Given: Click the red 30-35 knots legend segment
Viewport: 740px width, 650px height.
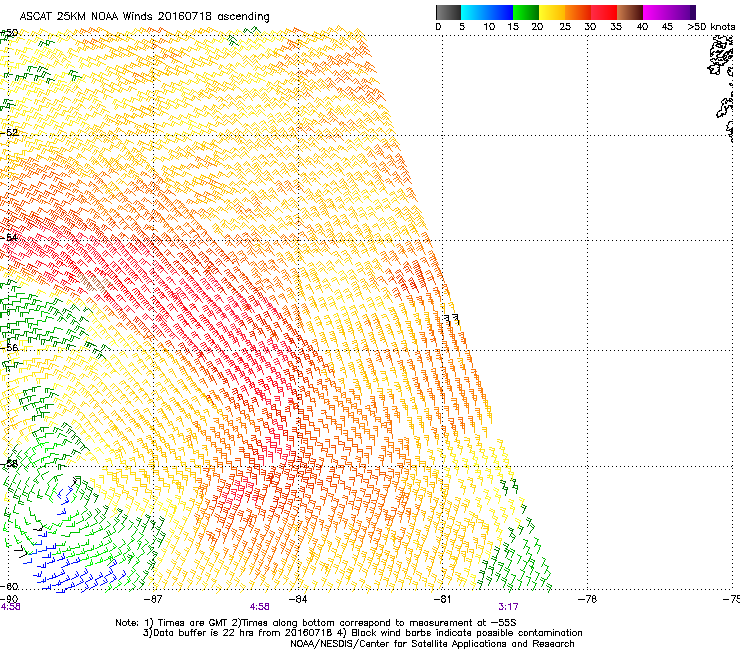Looking at the screenshot, I should click(x=604, y=12).
